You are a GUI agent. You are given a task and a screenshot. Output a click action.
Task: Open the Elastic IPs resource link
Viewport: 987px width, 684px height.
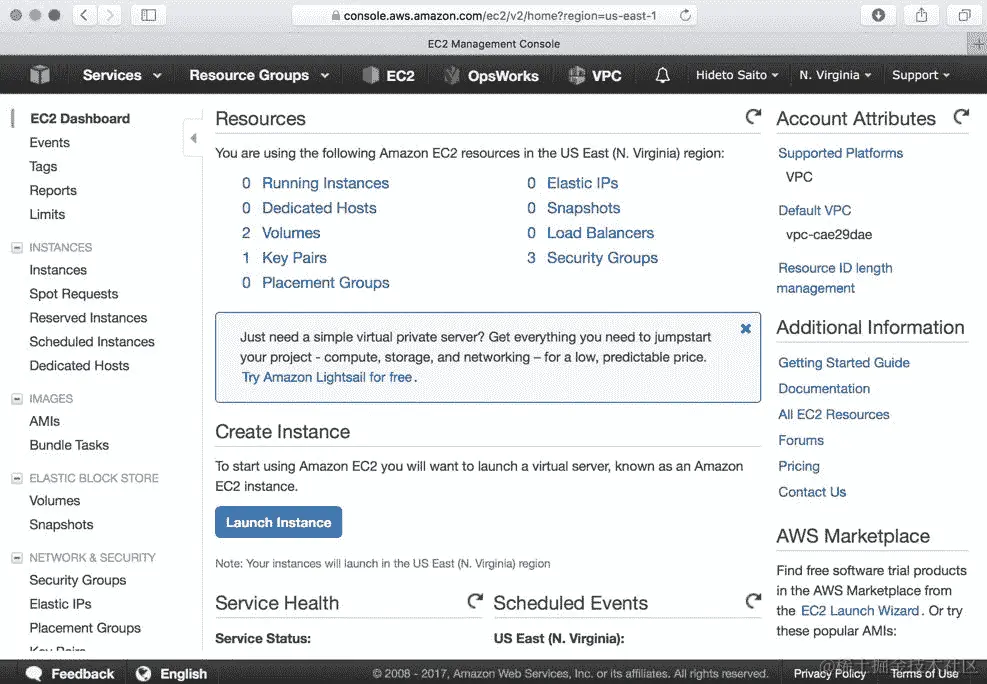click(582, 183)
